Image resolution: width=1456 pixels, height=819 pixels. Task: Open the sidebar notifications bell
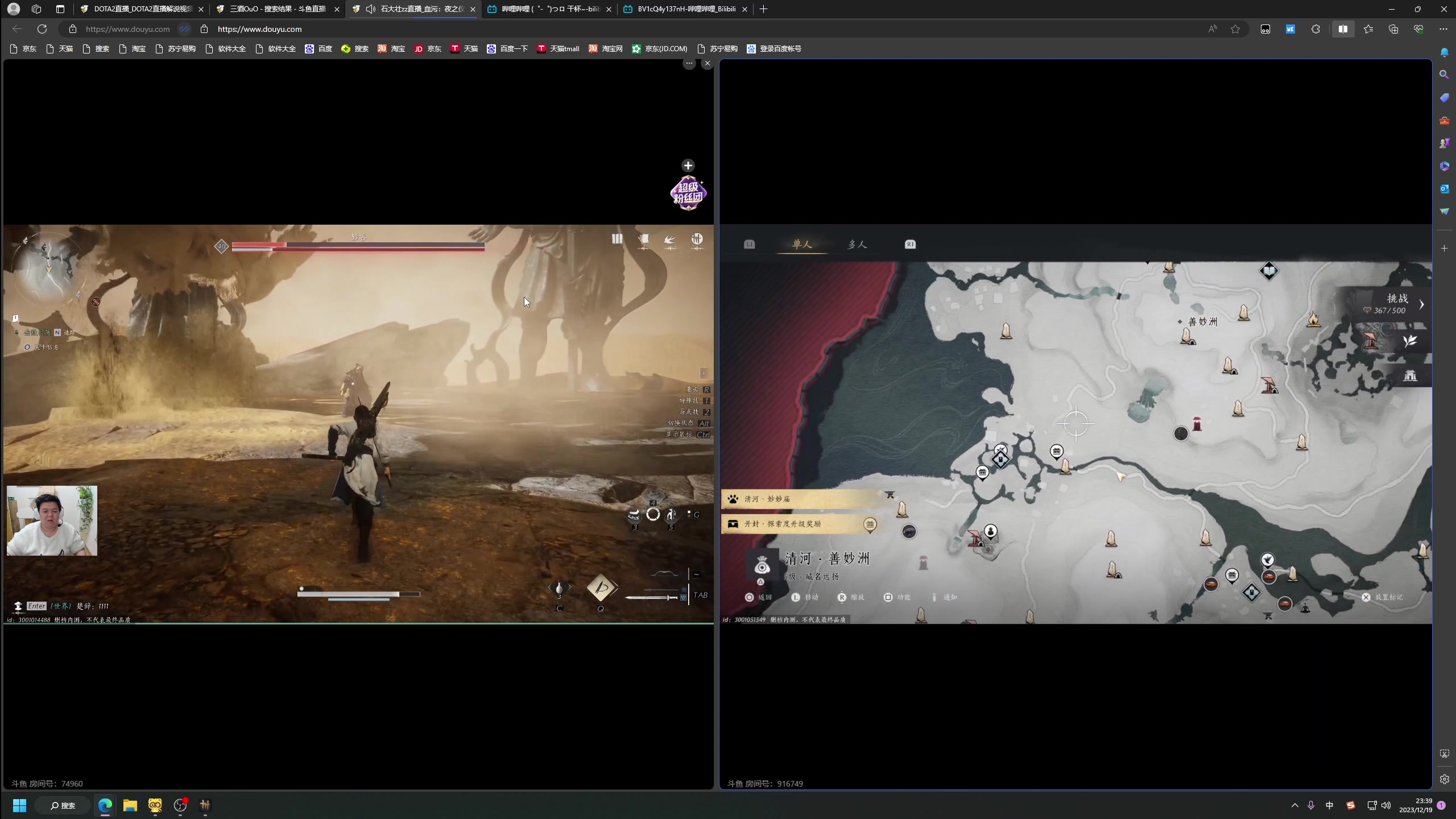1445,52
